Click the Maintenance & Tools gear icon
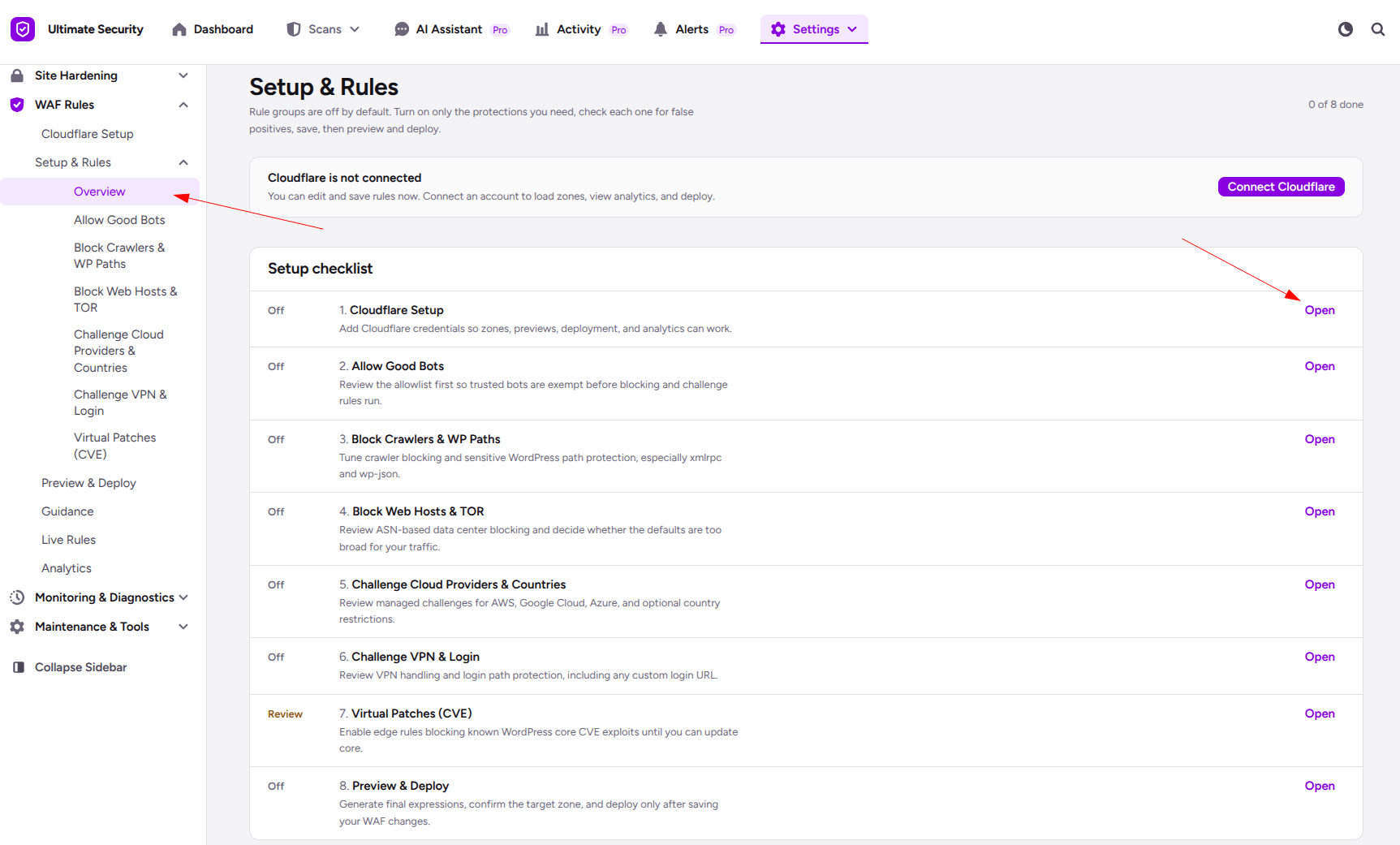 point(17,627)
